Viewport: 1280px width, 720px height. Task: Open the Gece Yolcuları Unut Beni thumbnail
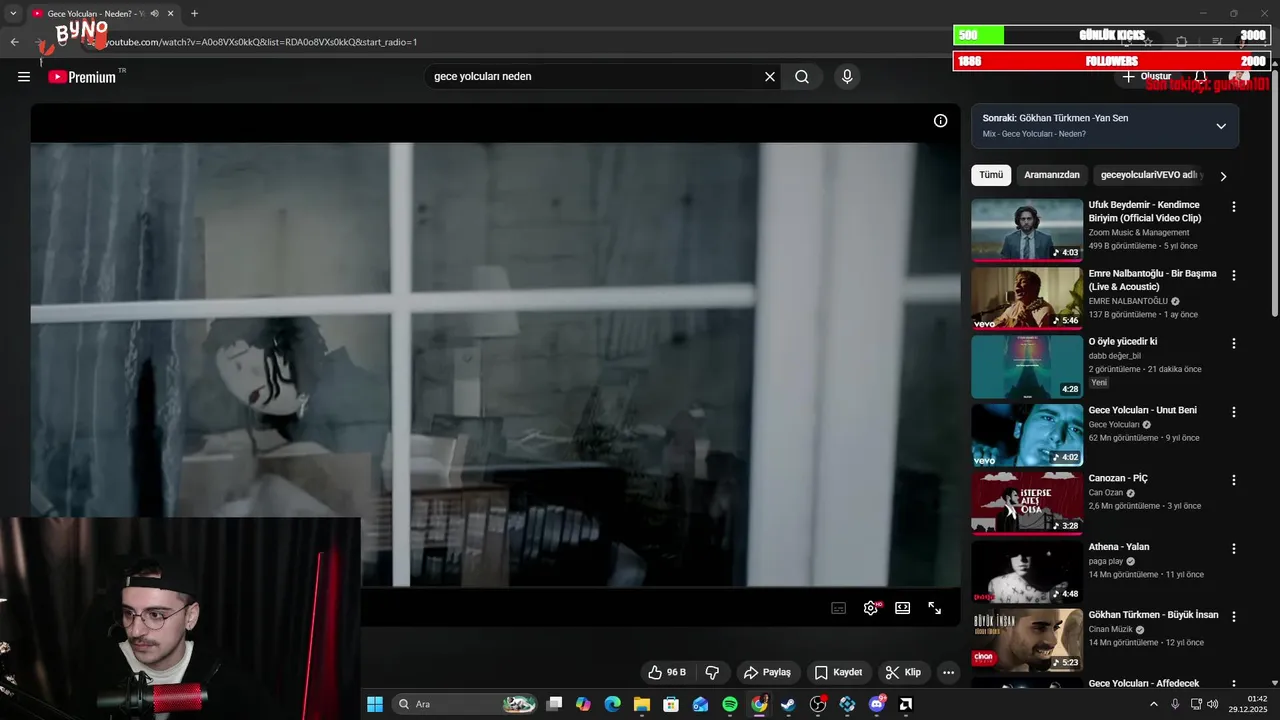pyautogui.click(x=1027, y=435)
